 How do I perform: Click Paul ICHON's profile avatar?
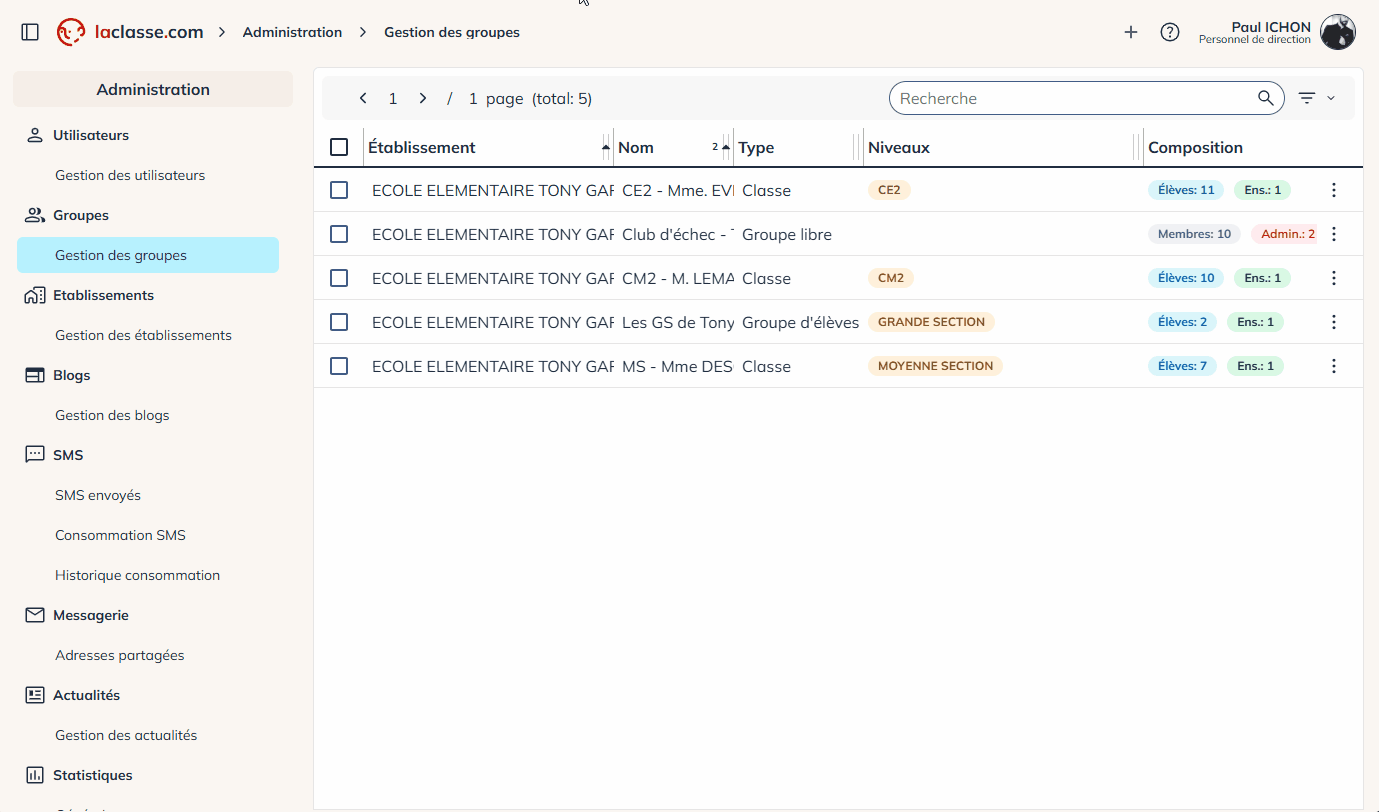point(1337,32)
